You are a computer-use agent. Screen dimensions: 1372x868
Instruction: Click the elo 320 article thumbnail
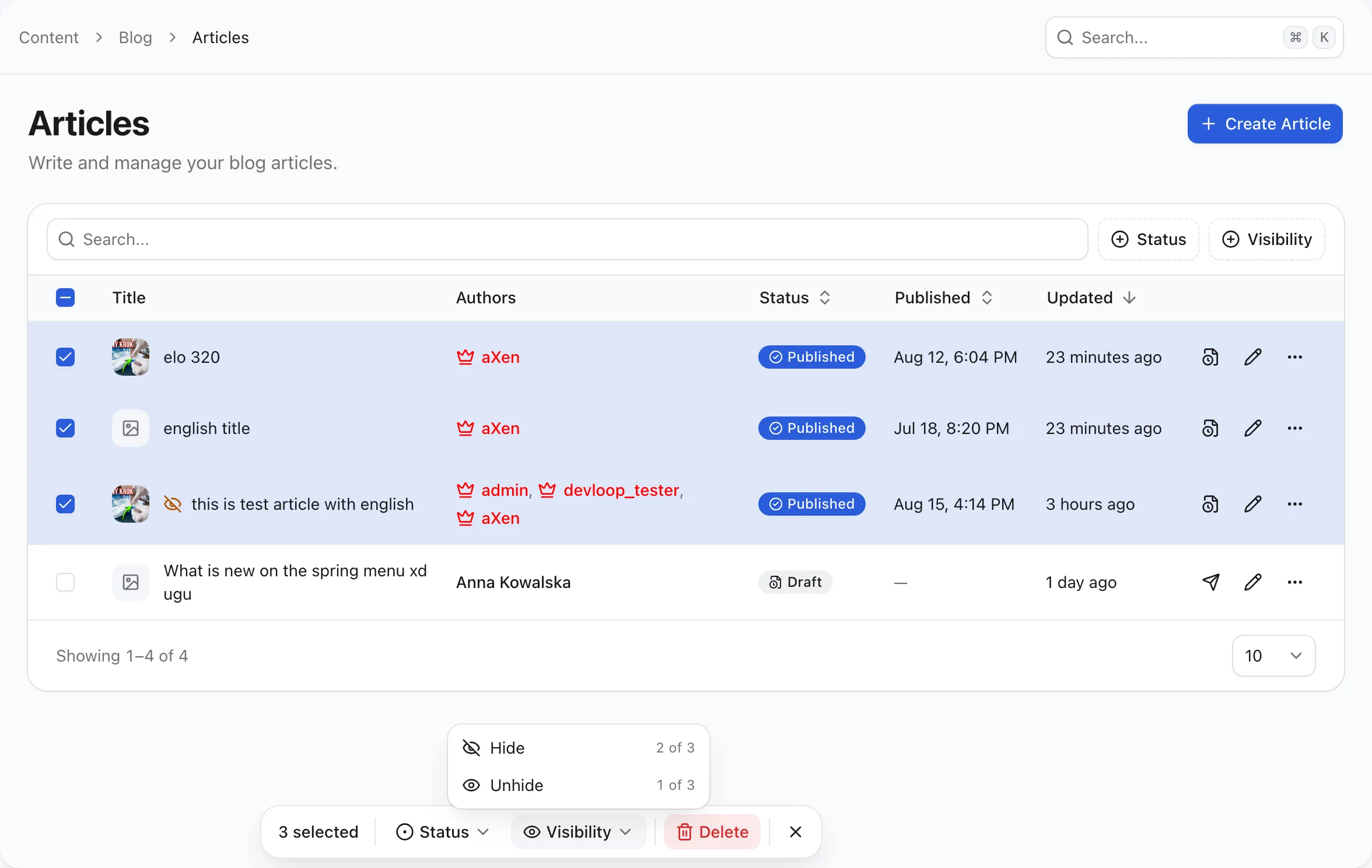[131, 357]
